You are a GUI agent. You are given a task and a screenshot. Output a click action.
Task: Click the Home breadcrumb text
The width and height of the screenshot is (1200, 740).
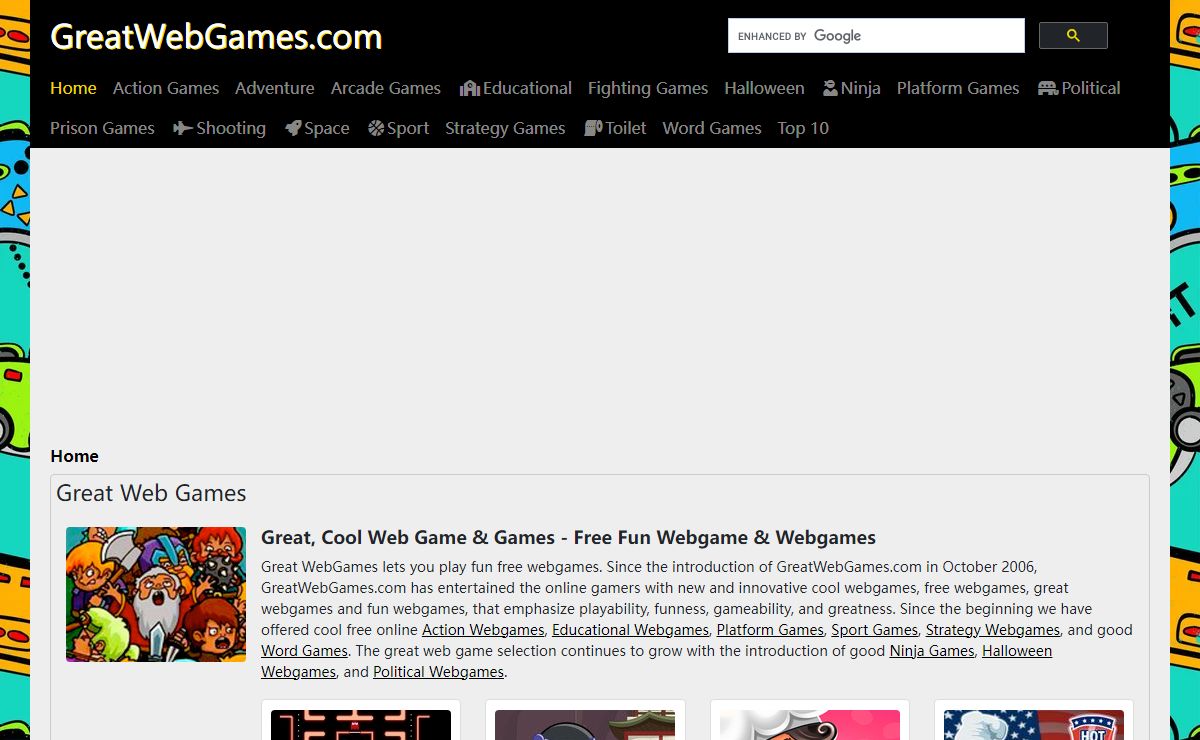click(x=75, y=456)
